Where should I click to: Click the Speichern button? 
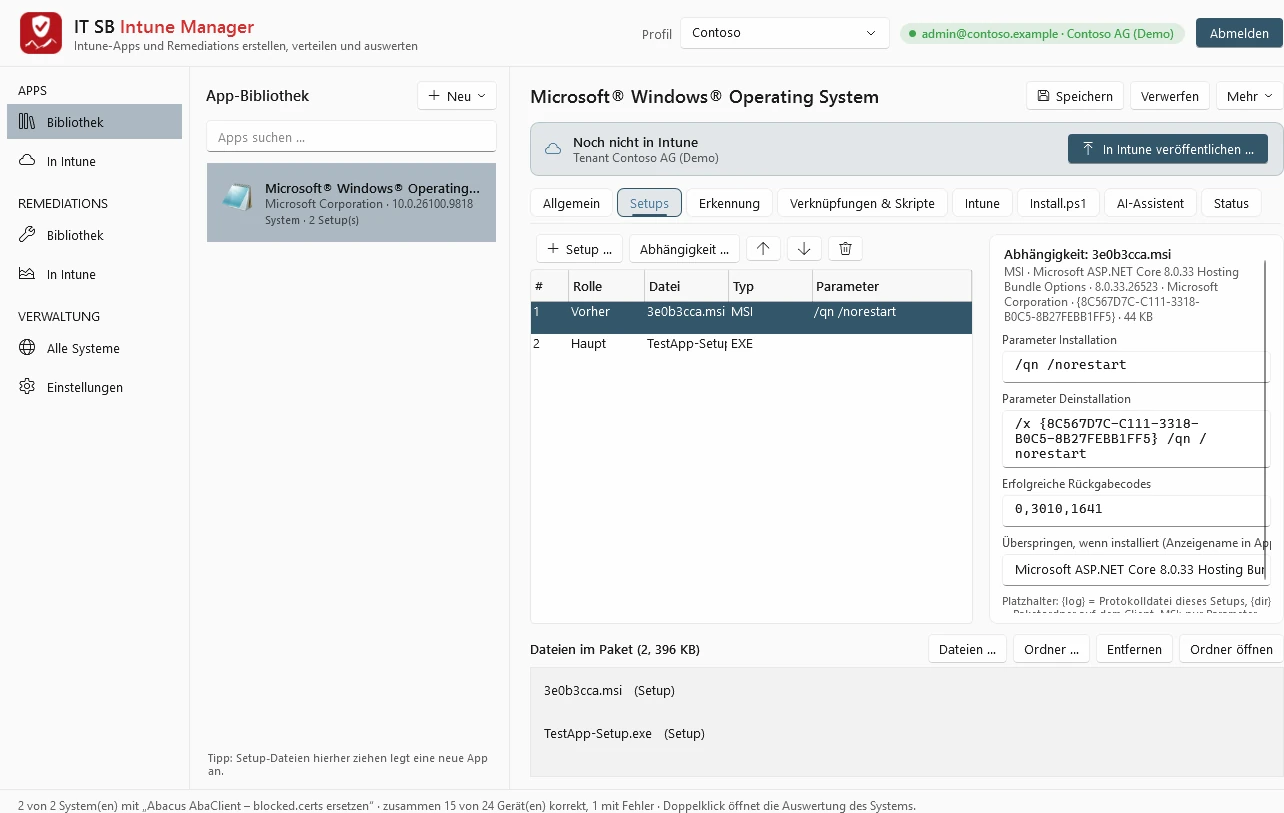coord(1075,96)
